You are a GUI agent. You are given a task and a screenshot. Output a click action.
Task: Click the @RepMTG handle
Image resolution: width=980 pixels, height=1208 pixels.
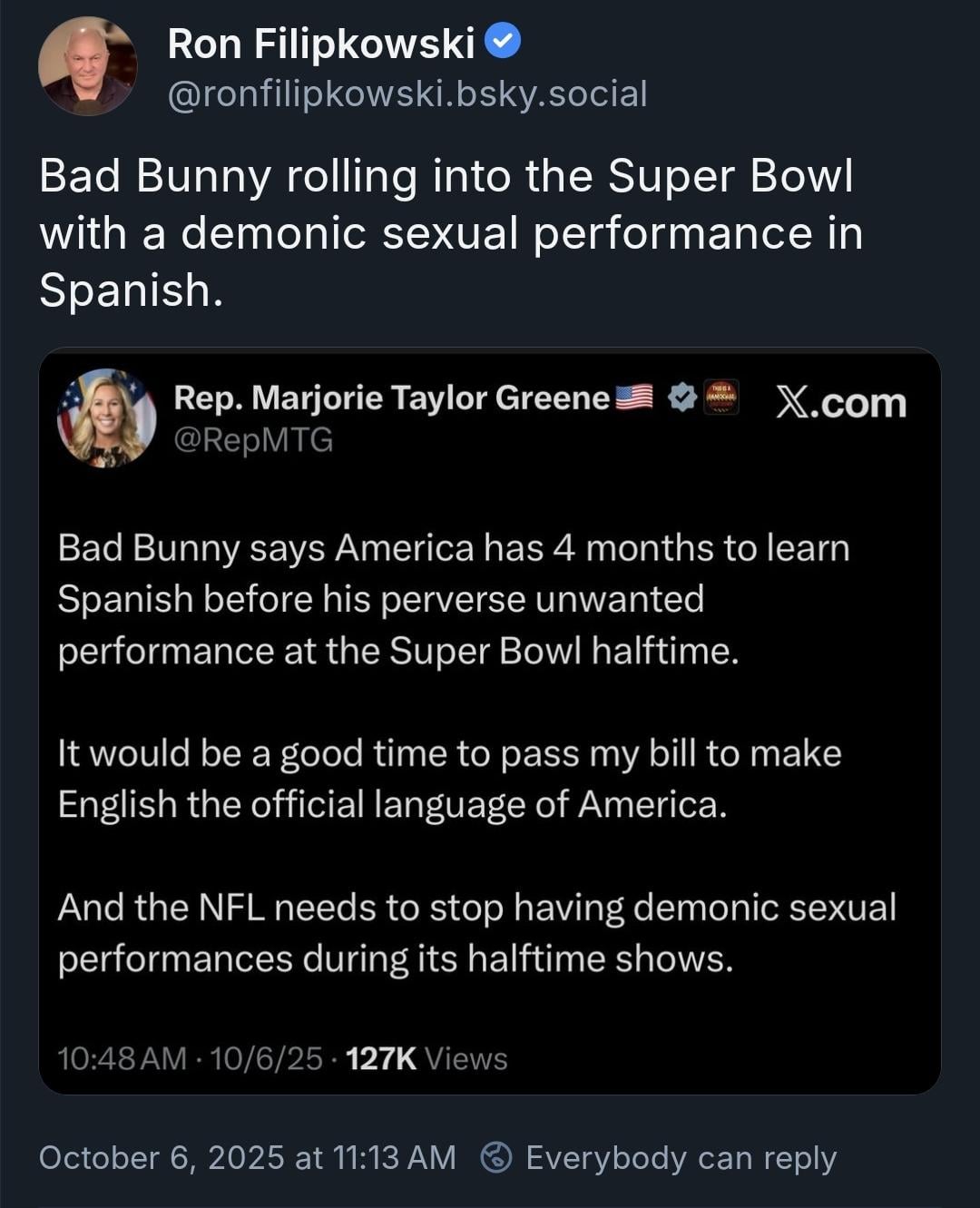(x=253, y=440)
